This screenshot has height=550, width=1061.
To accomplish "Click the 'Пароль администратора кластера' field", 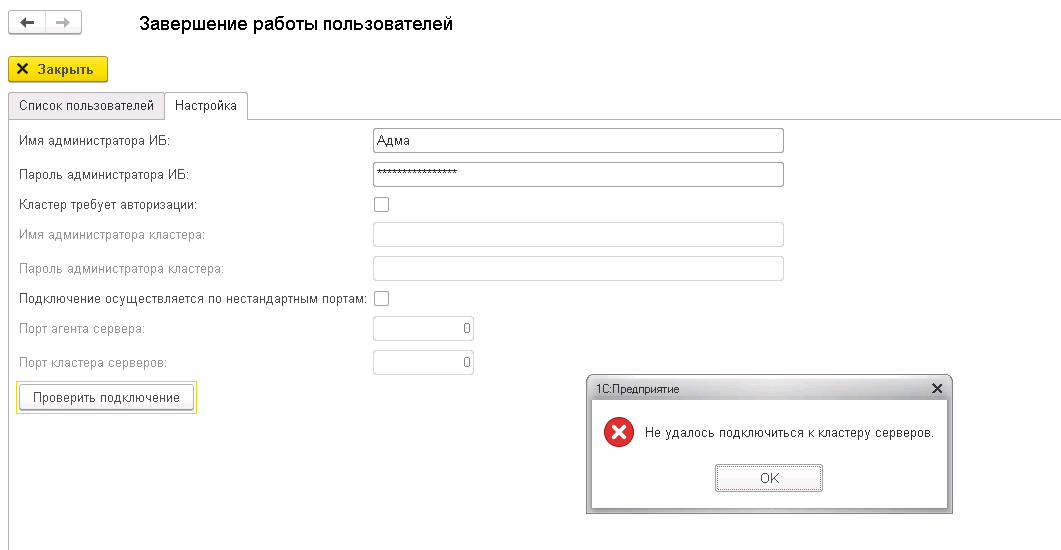I will (578, 269).
